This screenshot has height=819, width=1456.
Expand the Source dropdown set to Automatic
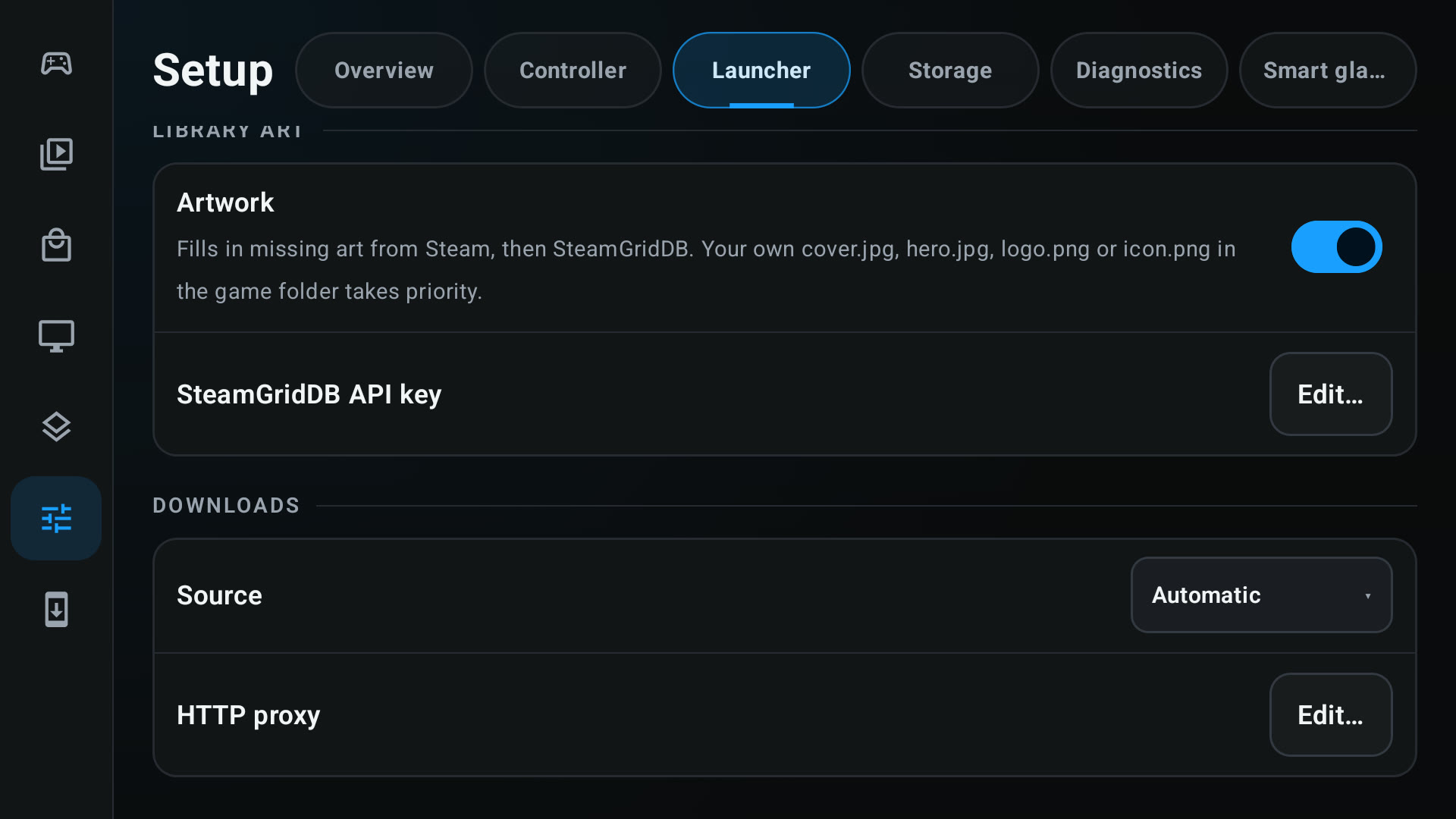click(1261, 595)
